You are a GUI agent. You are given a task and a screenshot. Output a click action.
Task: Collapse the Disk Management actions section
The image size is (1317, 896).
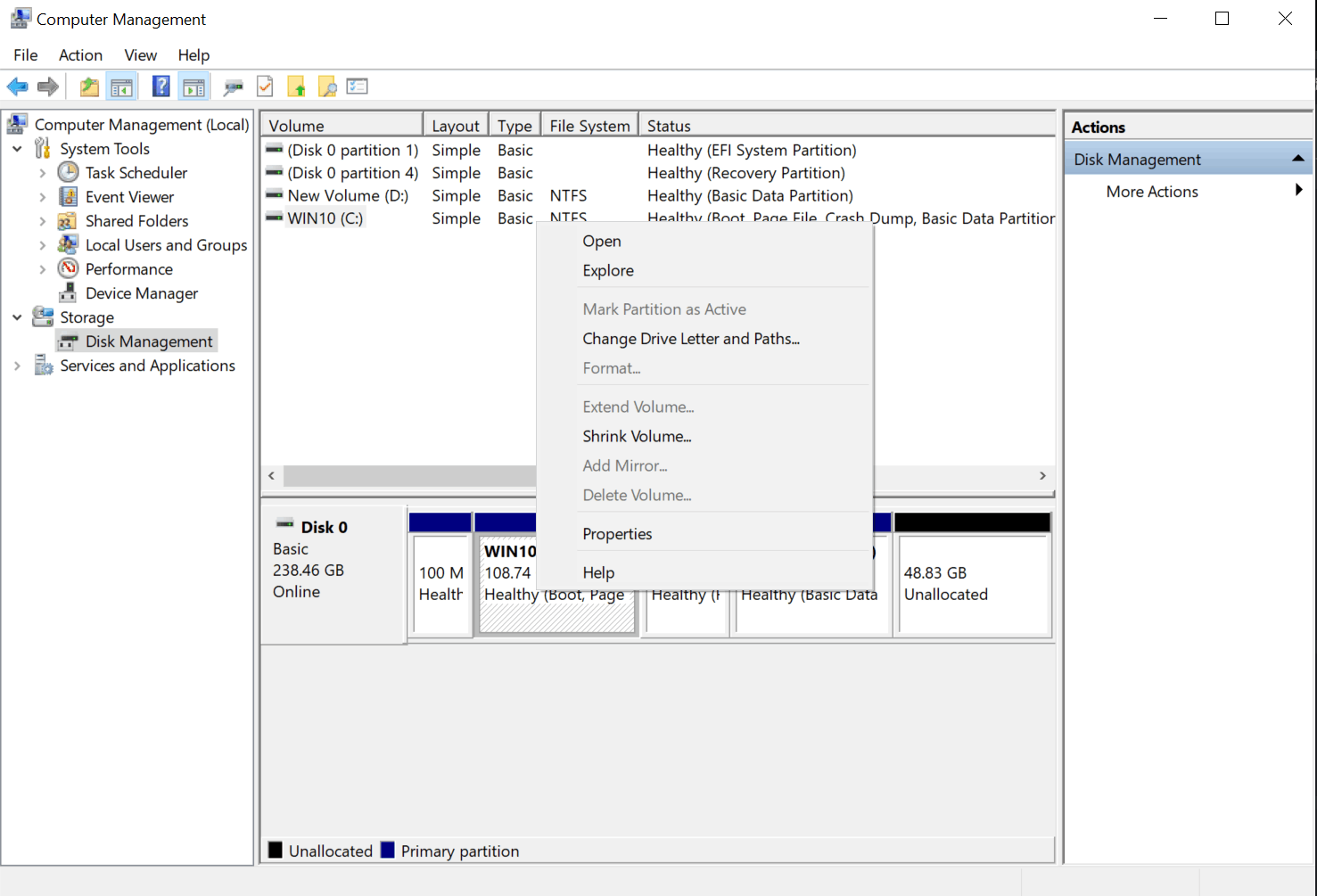(1298, 159)
